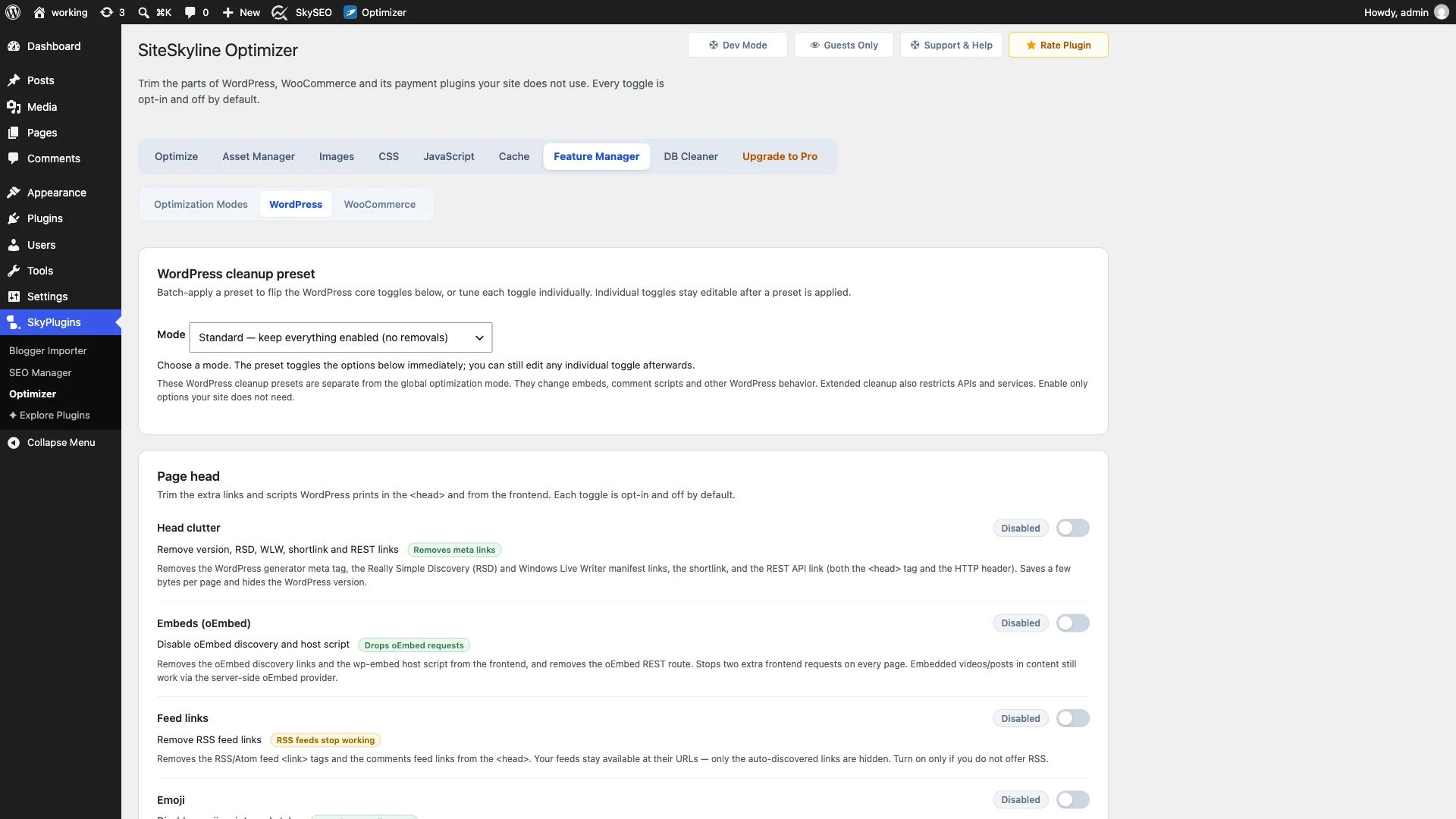Turn on the Feed links toggle
This screenshot has height=819, width=1456.
[x=1072, y=718]
